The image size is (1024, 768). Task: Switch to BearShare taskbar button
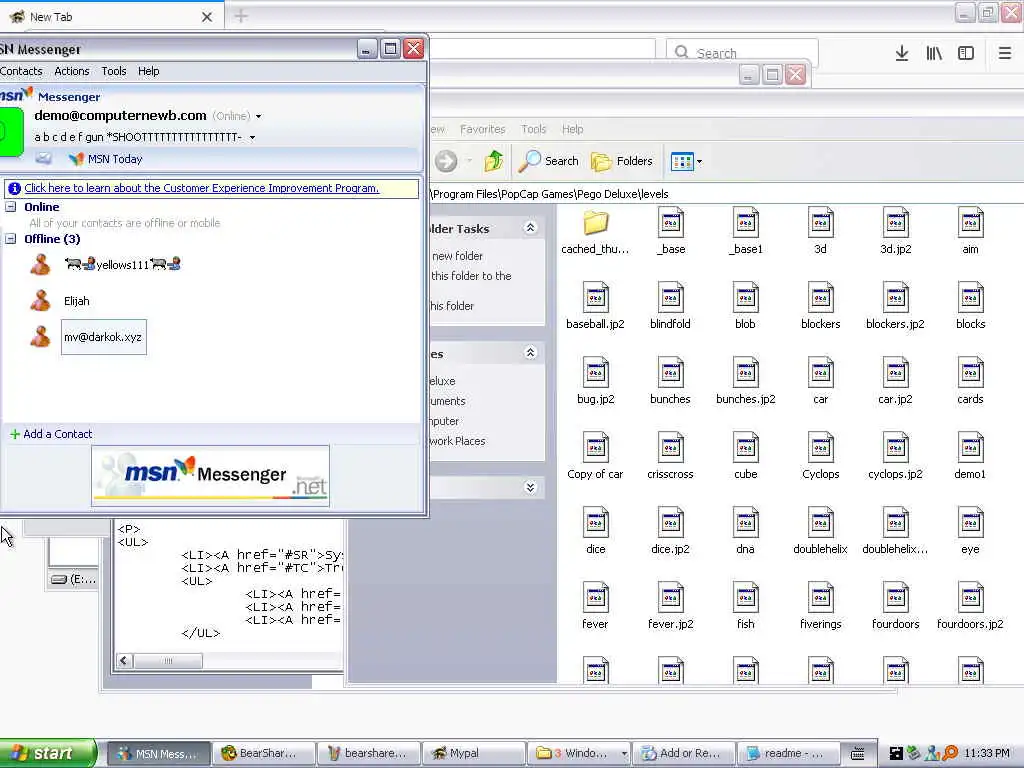[x=264, y=753]
